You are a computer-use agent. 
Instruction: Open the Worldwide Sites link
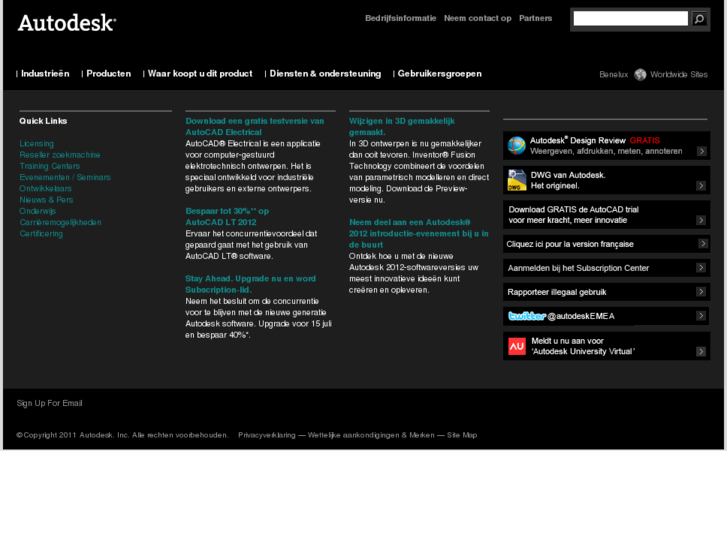(679, 75)
